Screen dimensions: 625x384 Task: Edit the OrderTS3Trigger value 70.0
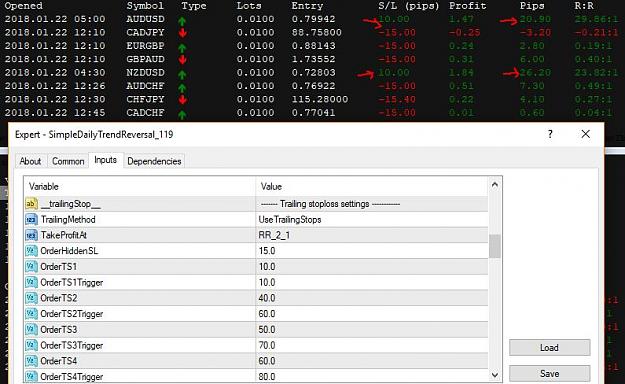pos(267,345)
